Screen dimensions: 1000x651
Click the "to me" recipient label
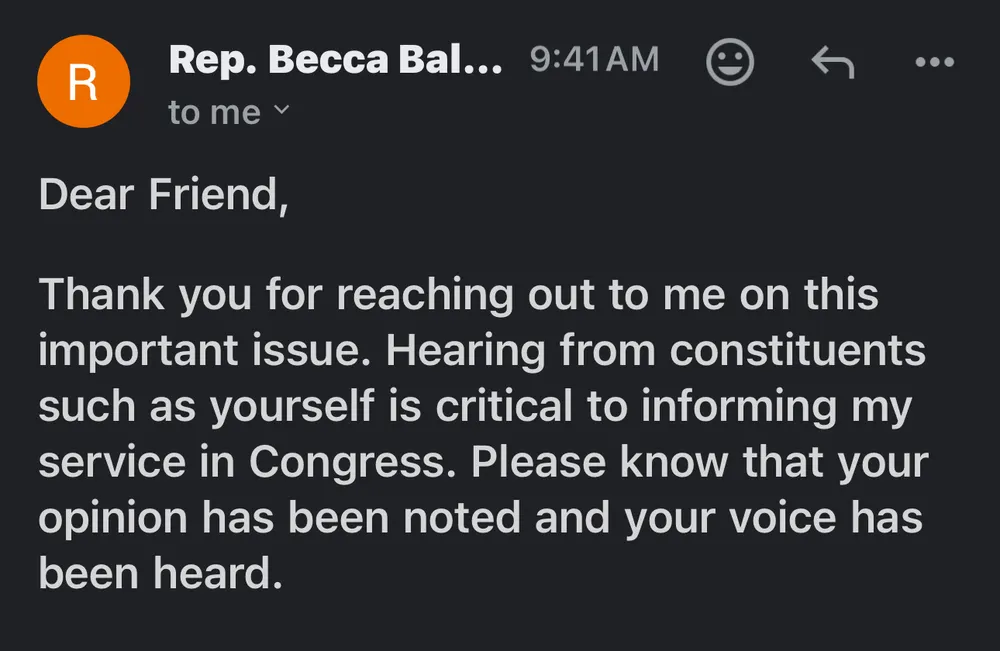point(214,113)
